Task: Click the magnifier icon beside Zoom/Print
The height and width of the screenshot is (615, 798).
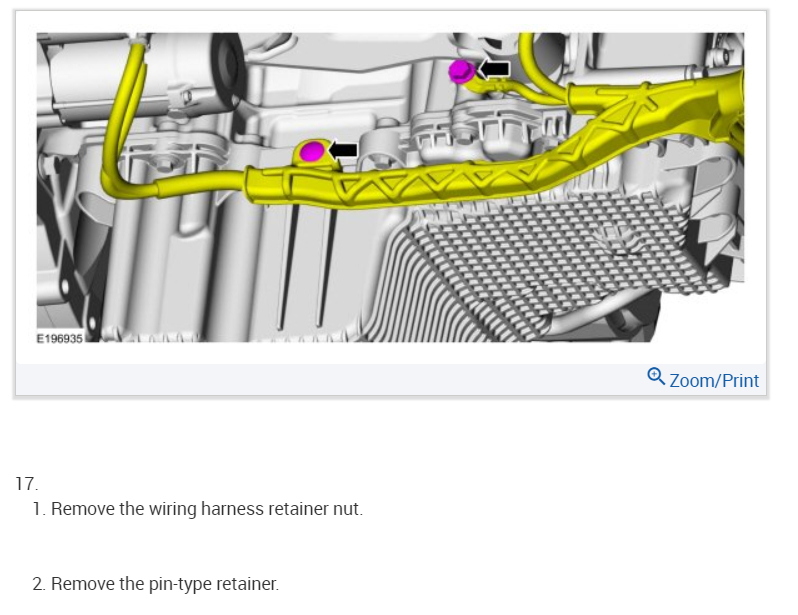Action: coord(656,377)
